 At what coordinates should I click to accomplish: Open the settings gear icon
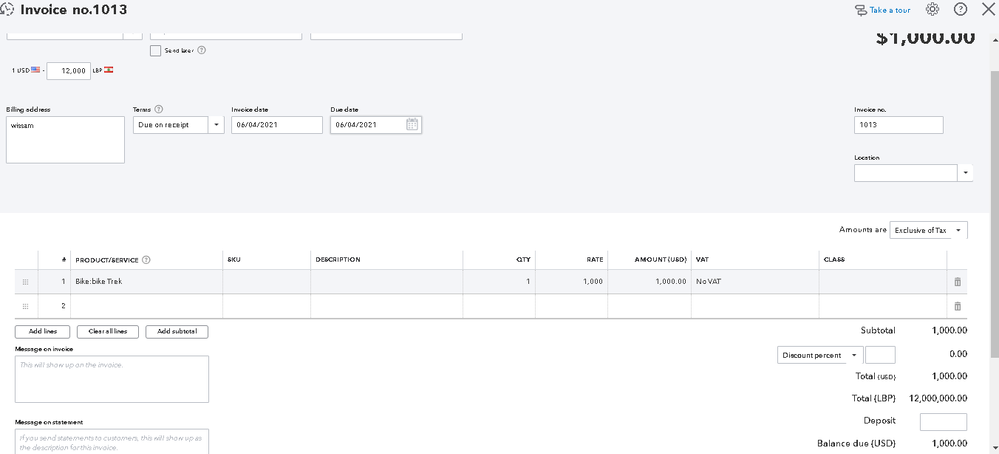(932, 10)
